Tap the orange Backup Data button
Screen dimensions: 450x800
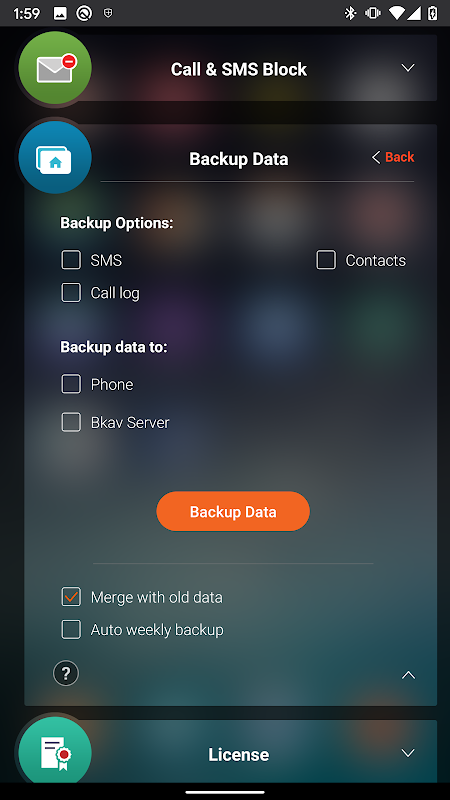pos(233,511)
